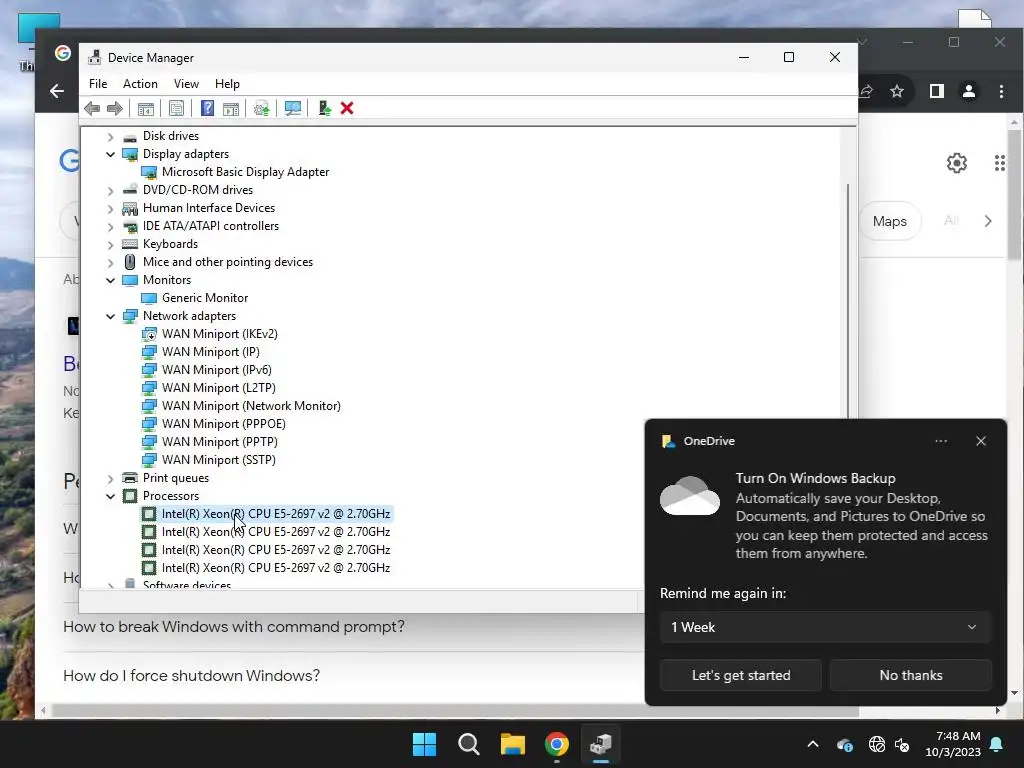Click the Processors category chip icon
This screenshot has height=768, width=1024.
pos(130,496)
